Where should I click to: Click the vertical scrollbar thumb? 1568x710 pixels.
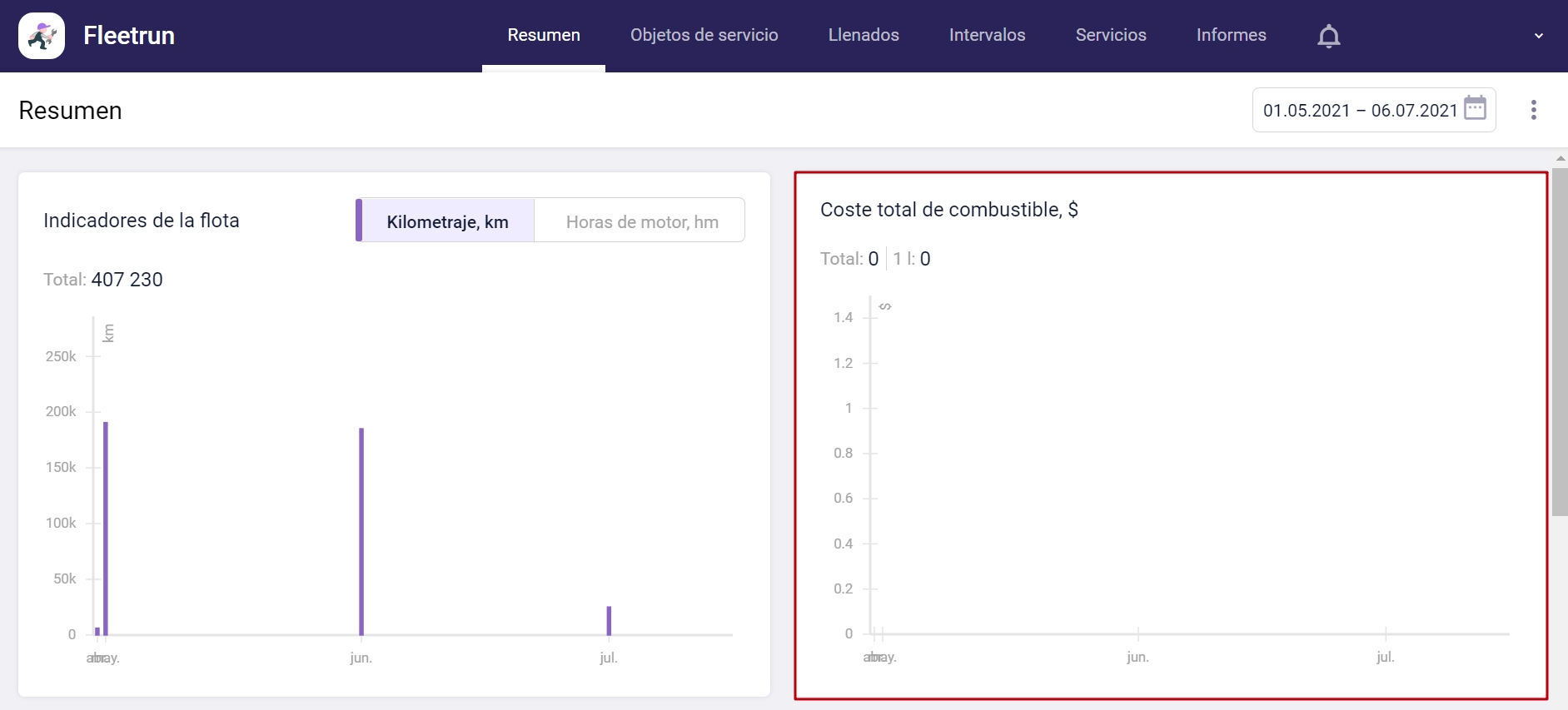click(1560, 341)
